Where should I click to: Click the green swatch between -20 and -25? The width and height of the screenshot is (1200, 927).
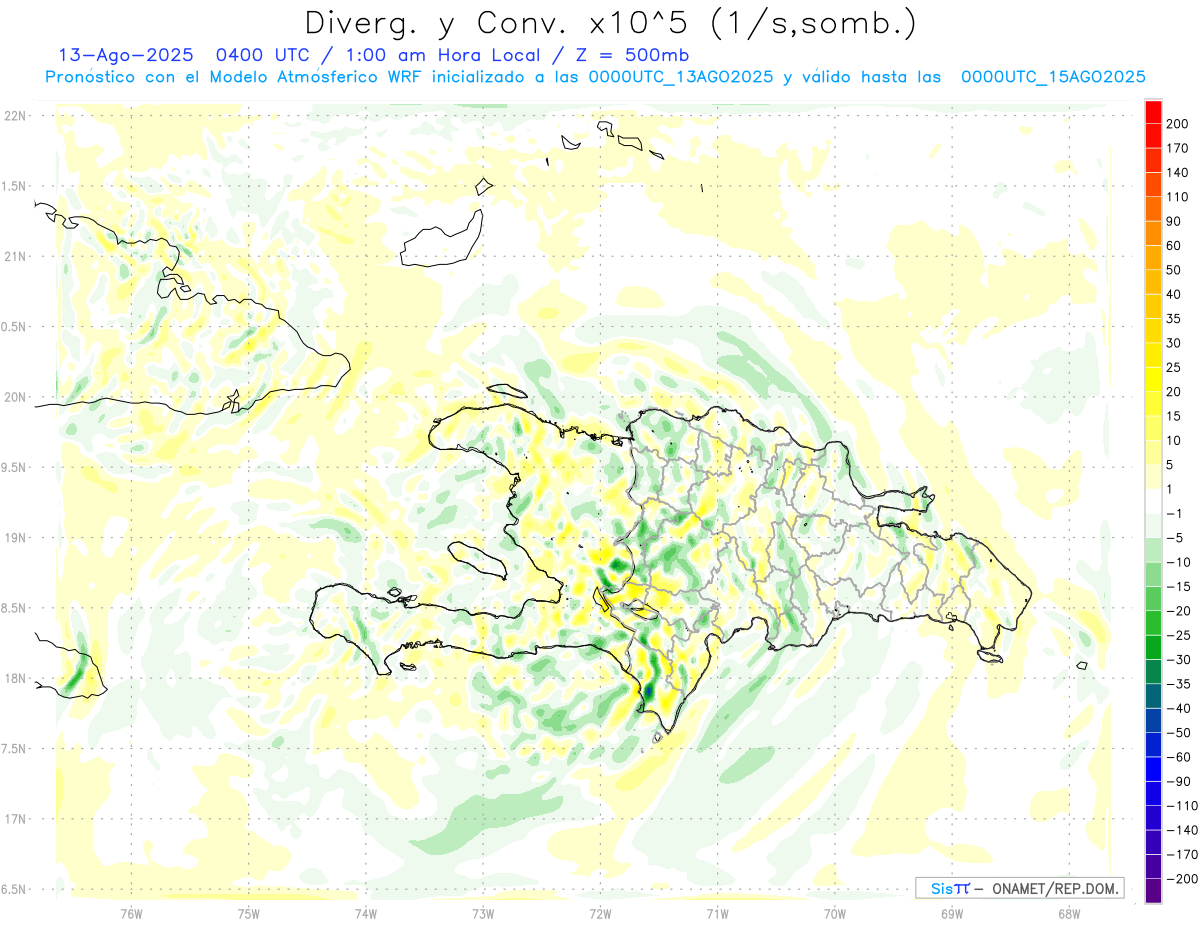[x=1153, y=623]
